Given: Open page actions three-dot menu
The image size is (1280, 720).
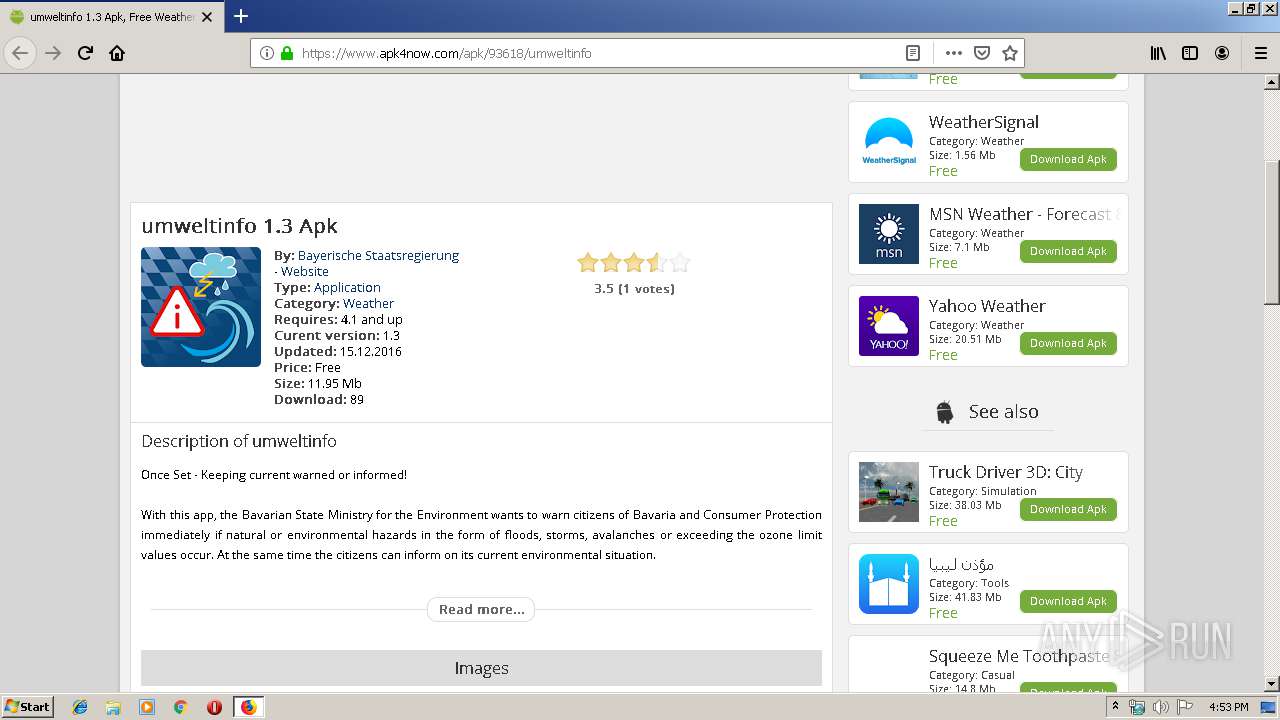Looking at the screenshot, I should (953, 53).
